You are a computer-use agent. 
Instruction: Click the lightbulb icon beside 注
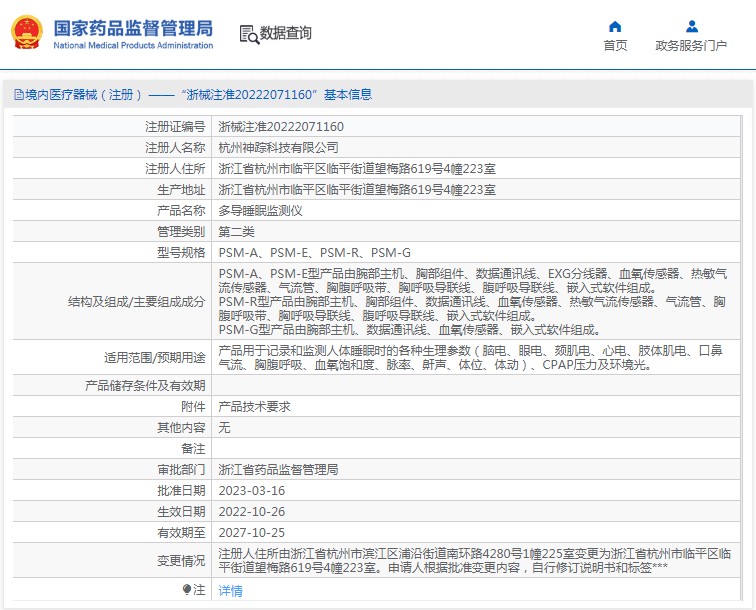pos(186,590)
